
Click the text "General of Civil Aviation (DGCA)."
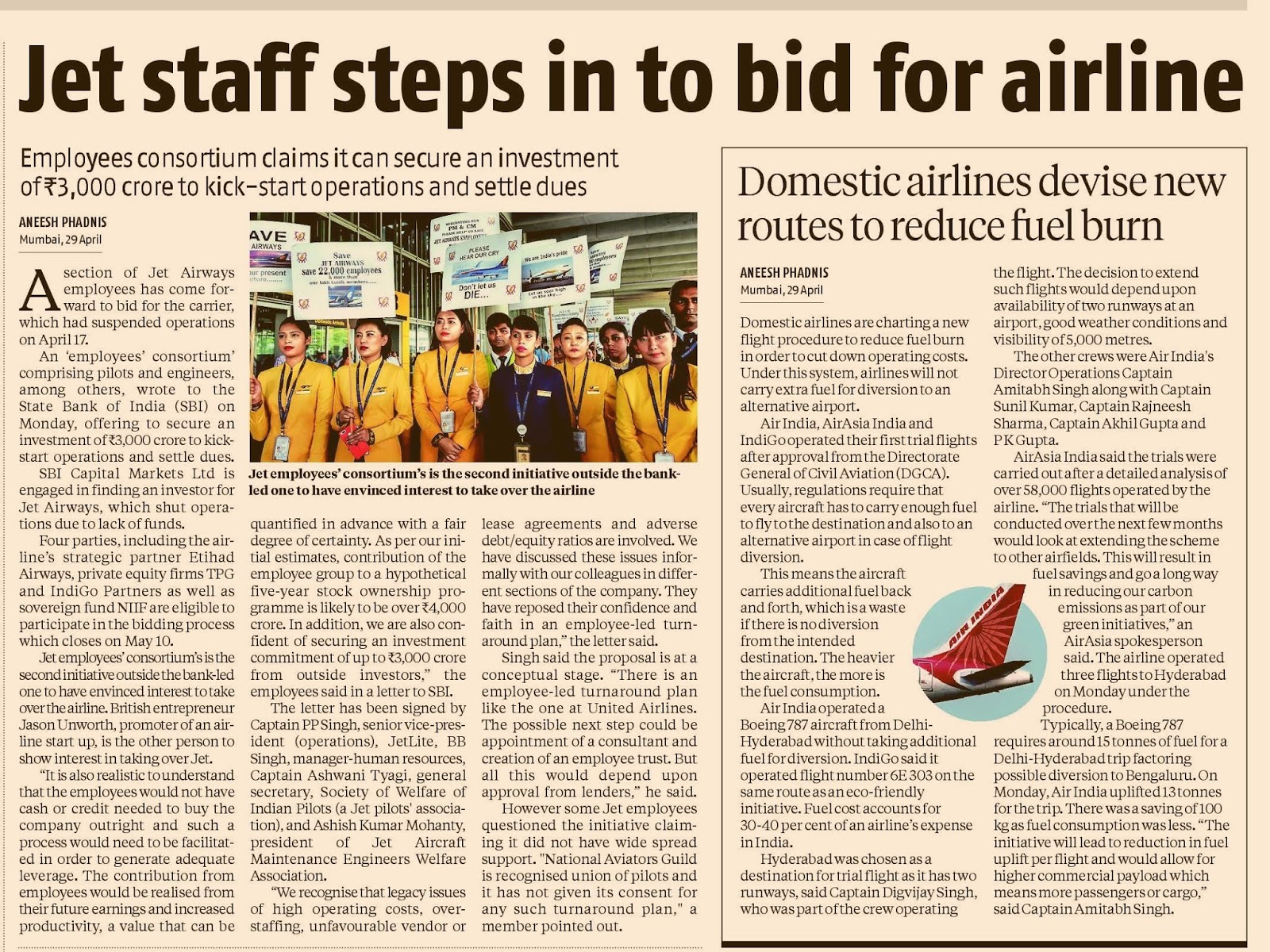[x=845, y=473]
